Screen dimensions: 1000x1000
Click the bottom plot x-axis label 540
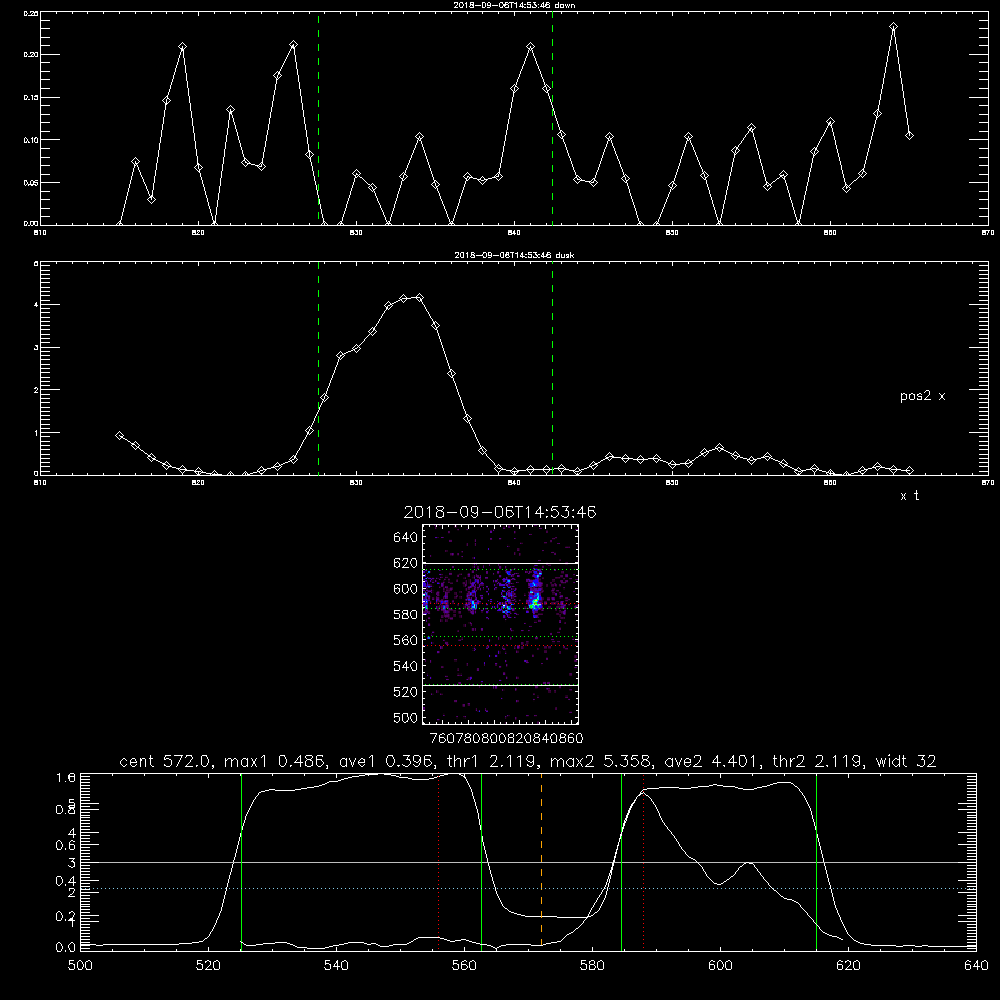(336, 966)
